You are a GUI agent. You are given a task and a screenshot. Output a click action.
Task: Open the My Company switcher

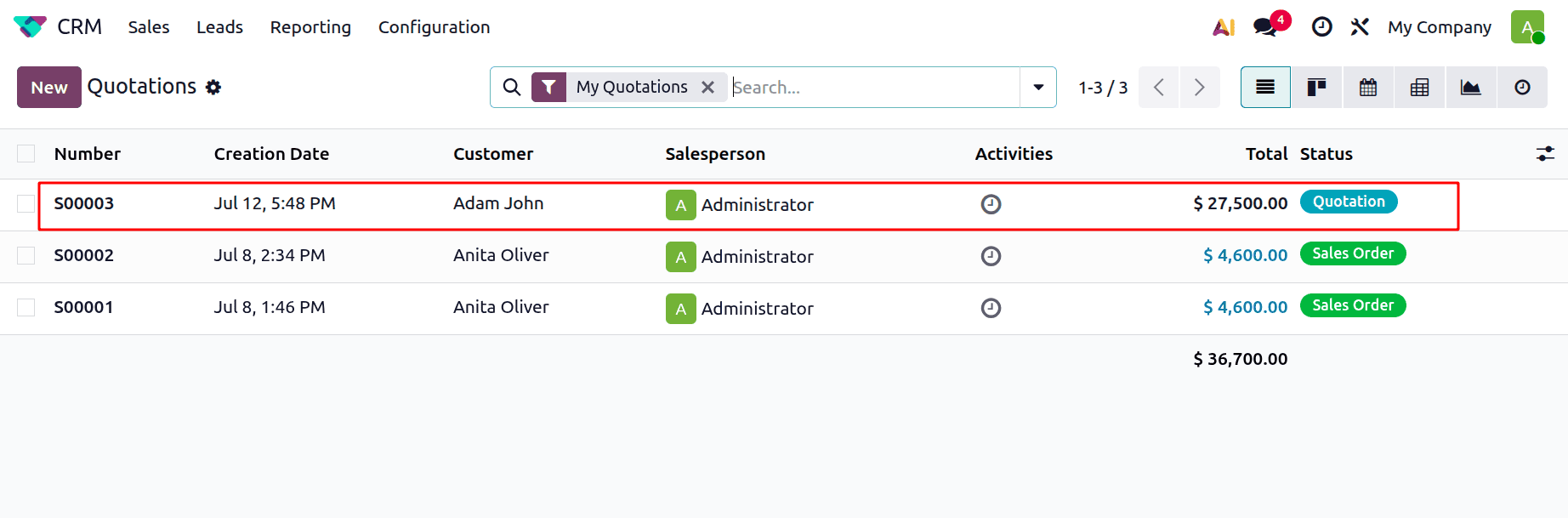[1440, 27]
